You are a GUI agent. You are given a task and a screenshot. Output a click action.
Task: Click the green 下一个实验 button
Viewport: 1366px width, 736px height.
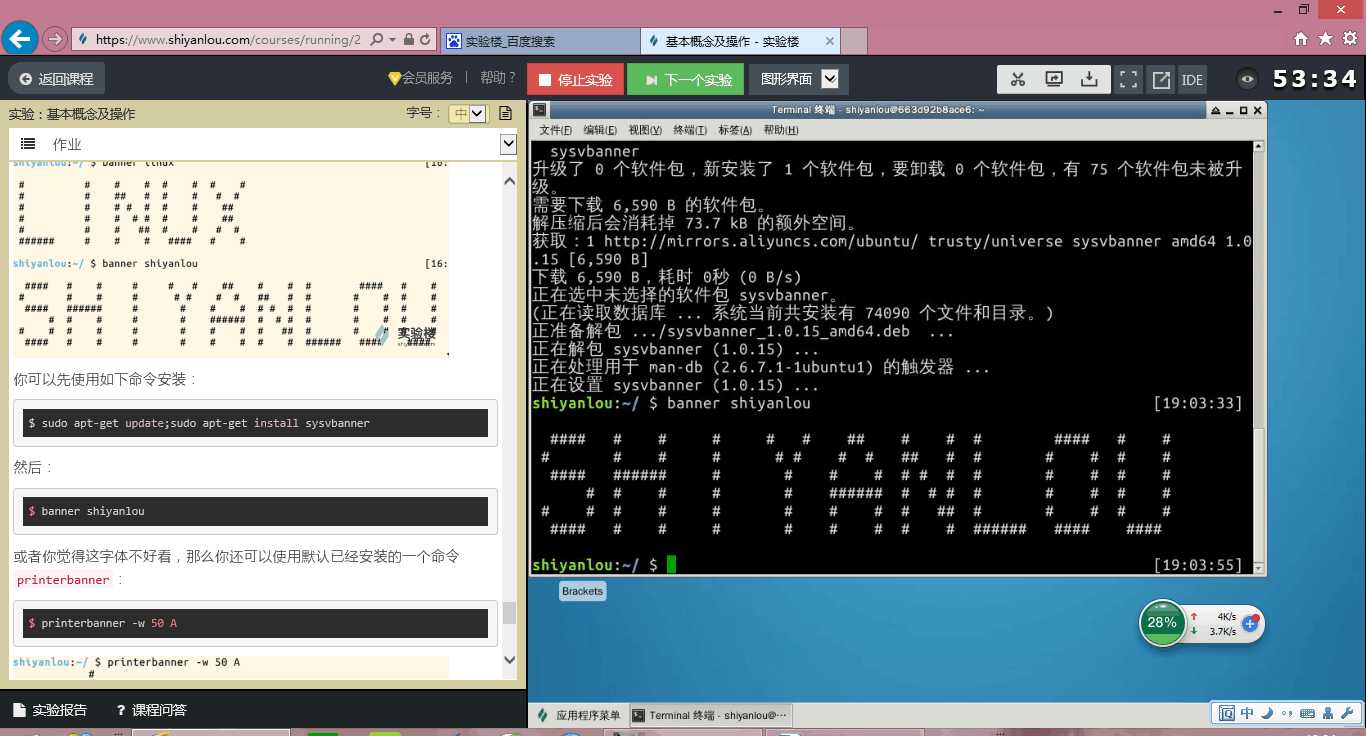coord(687,80)
